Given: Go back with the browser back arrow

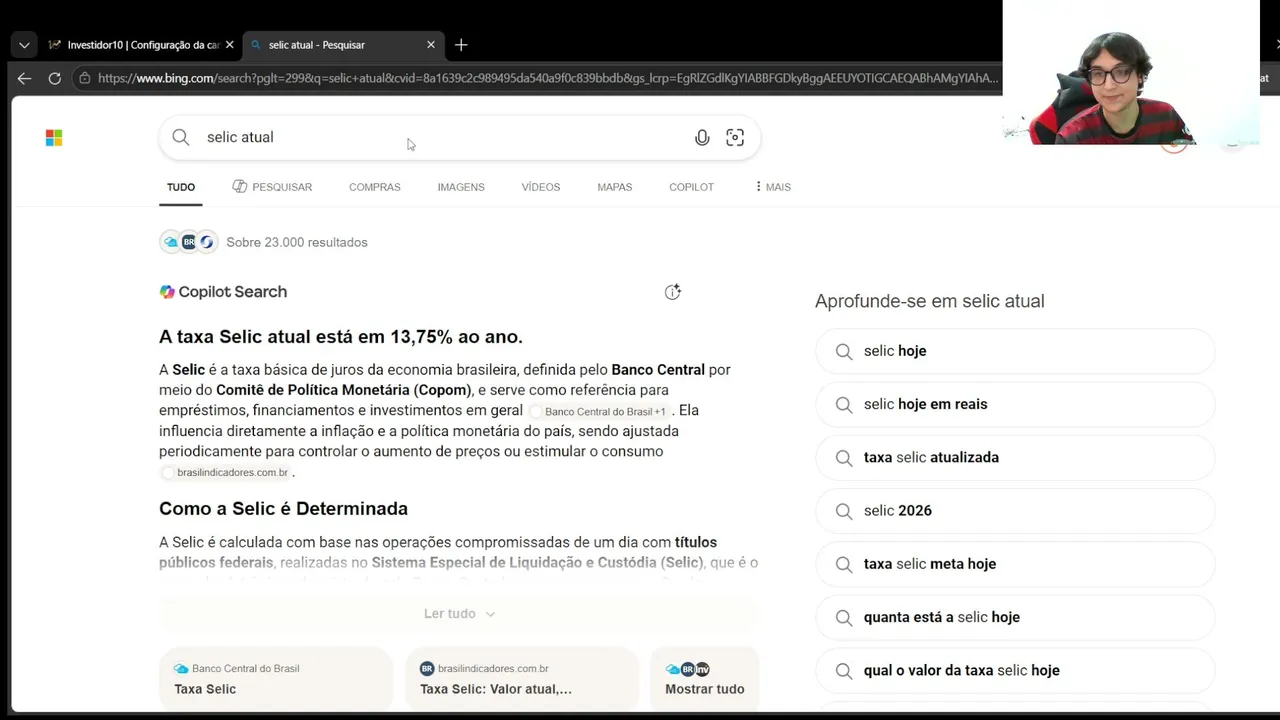Looking at the screenshot, I should click(x=24, y=78).
